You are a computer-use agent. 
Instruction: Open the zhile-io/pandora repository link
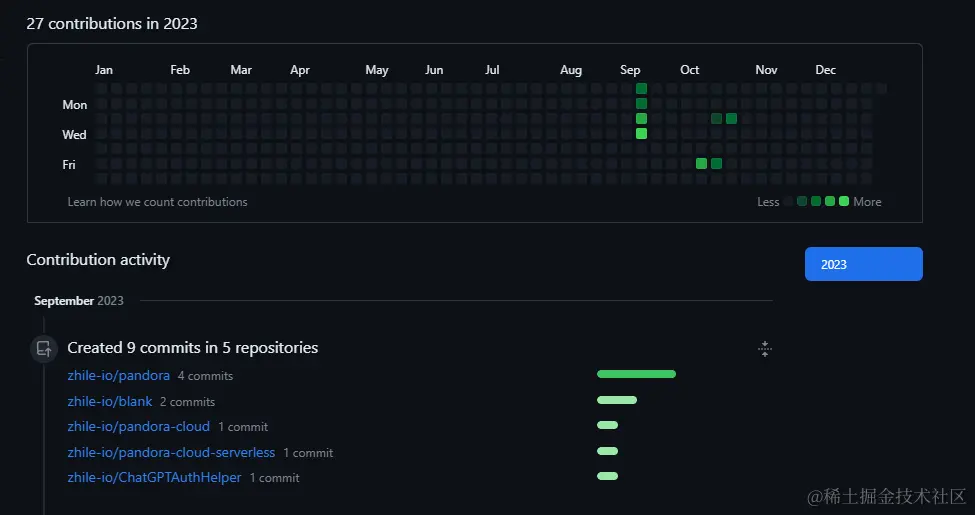[x=118, y=376]
